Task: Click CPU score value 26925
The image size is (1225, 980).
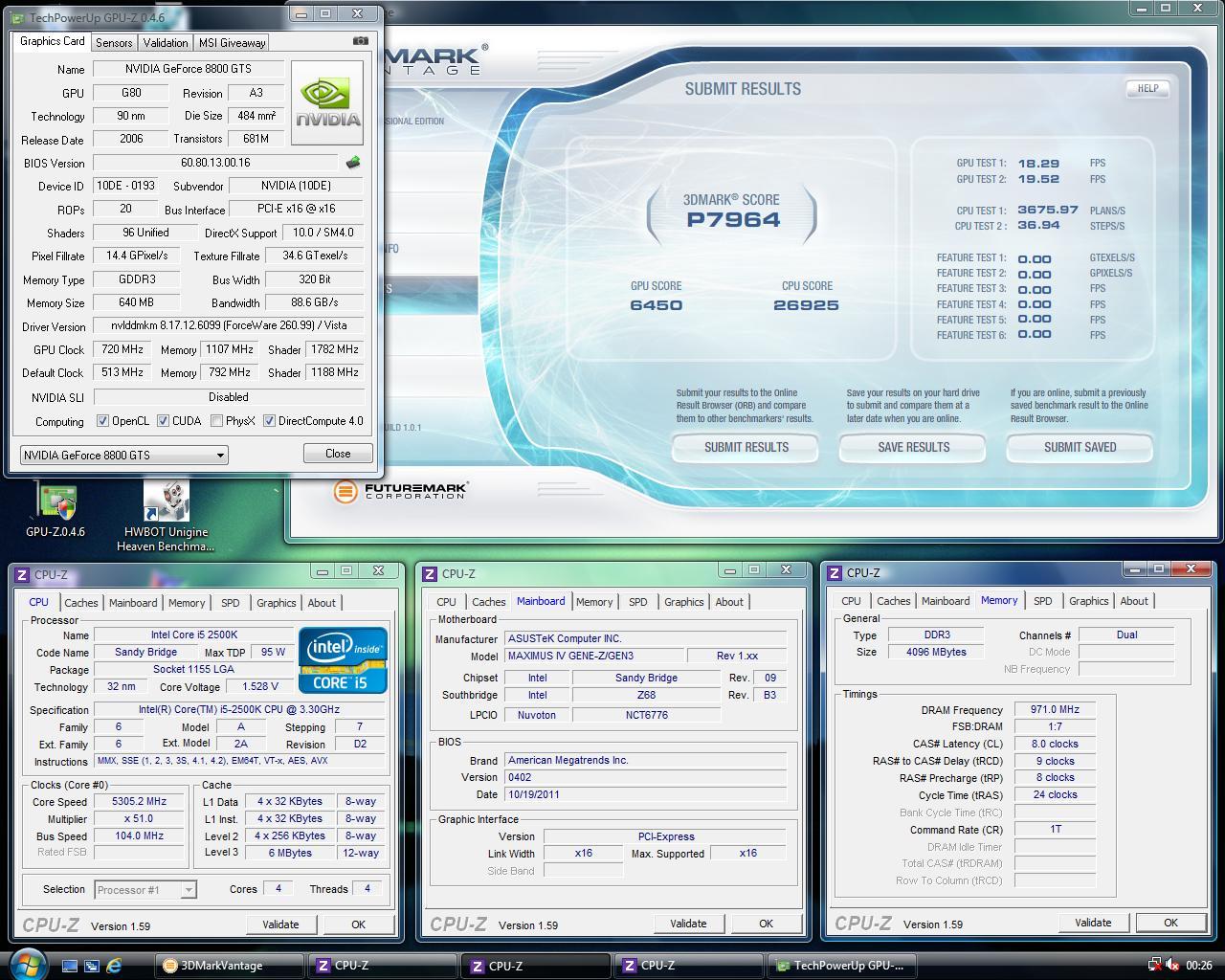Action: (806, 305)
